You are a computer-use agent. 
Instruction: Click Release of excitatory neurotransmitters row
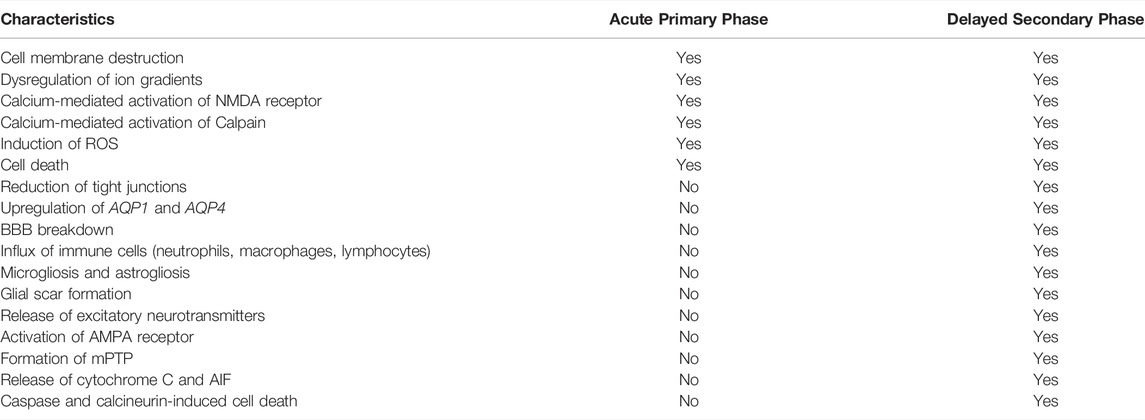[572, 316]
